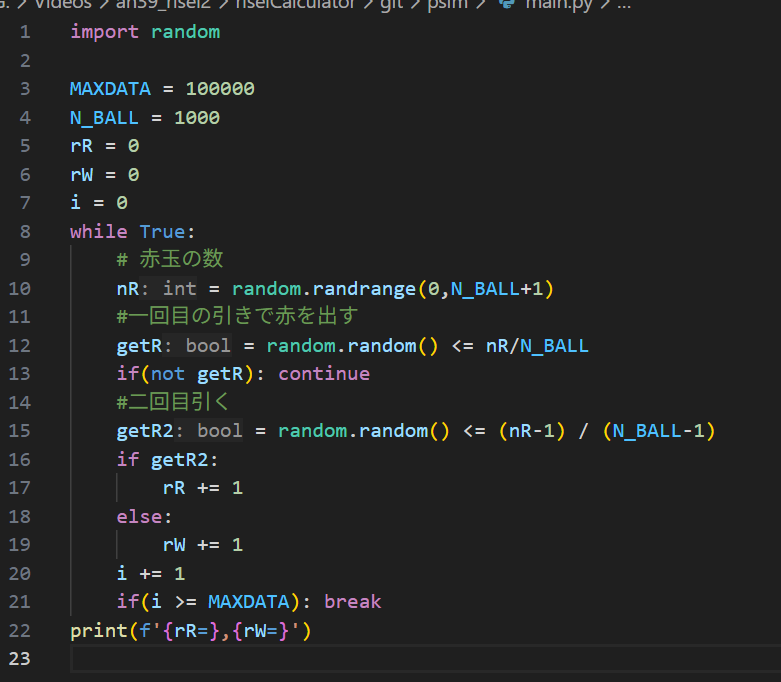This screenshot has width=781, height=682.
Task: Click 'randrange' on line 10
Action: 364,289
